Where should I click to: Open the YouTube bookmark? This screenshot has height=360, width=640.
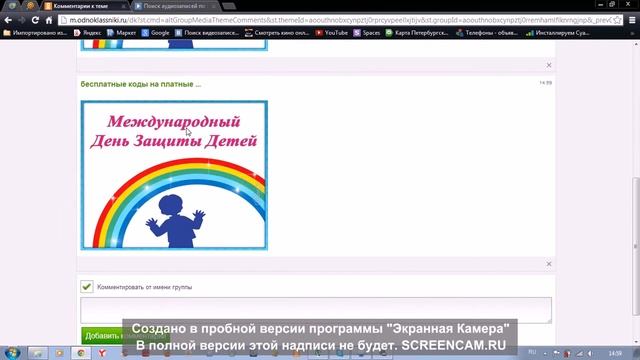point(331,33)
